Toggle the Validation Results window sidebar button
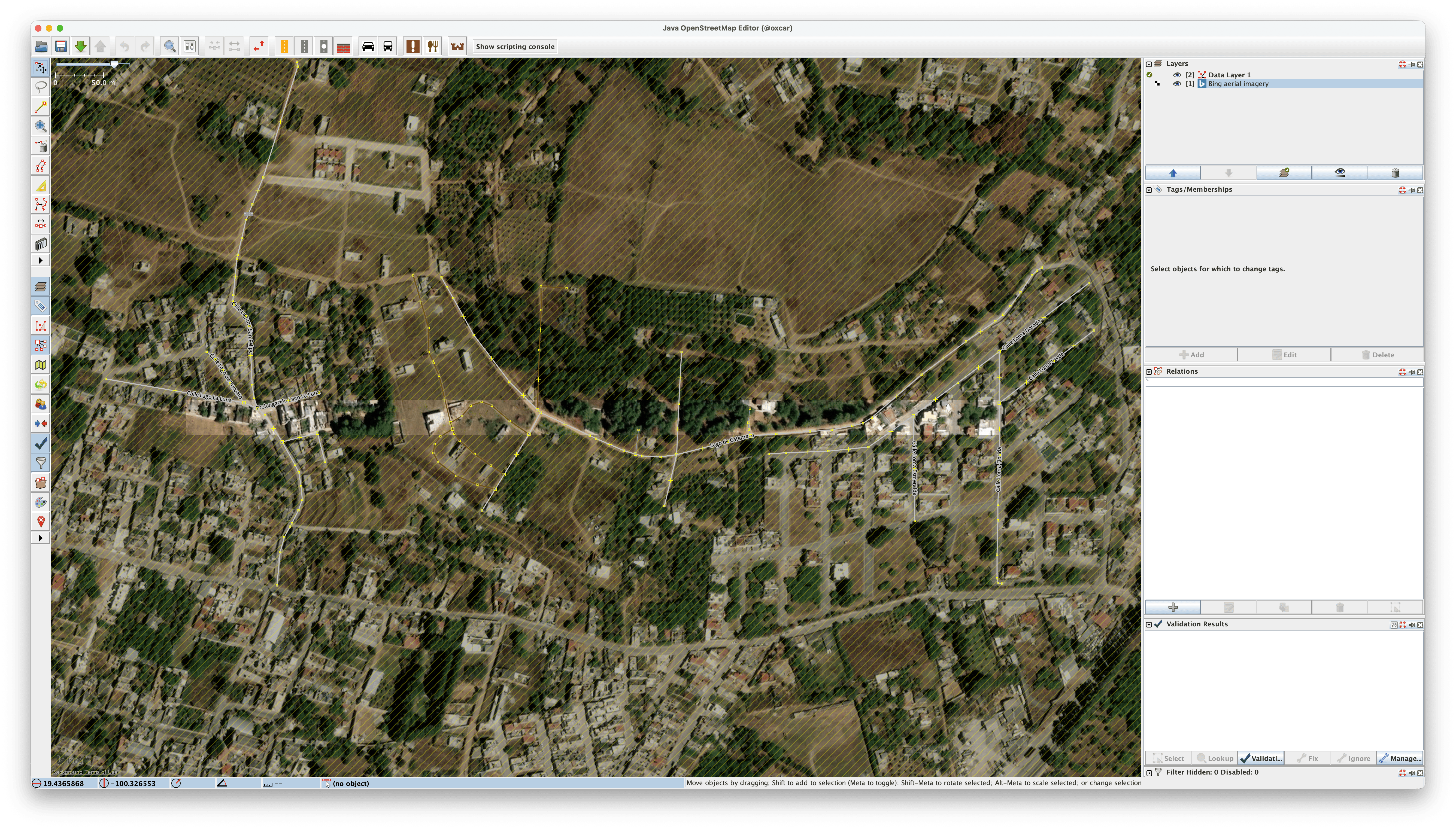Image resolution: width=1456 pixels, height=829 pixels. click(40, 444)
